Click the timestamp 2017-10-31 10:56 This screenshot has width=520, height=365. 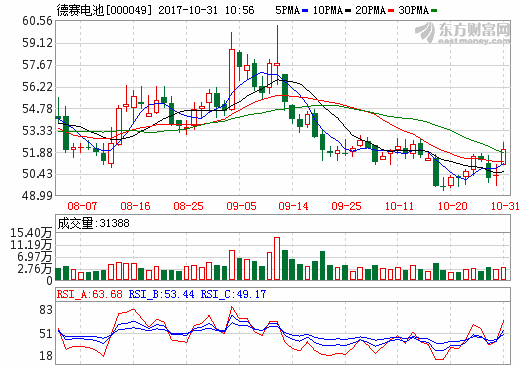[206, 10]
